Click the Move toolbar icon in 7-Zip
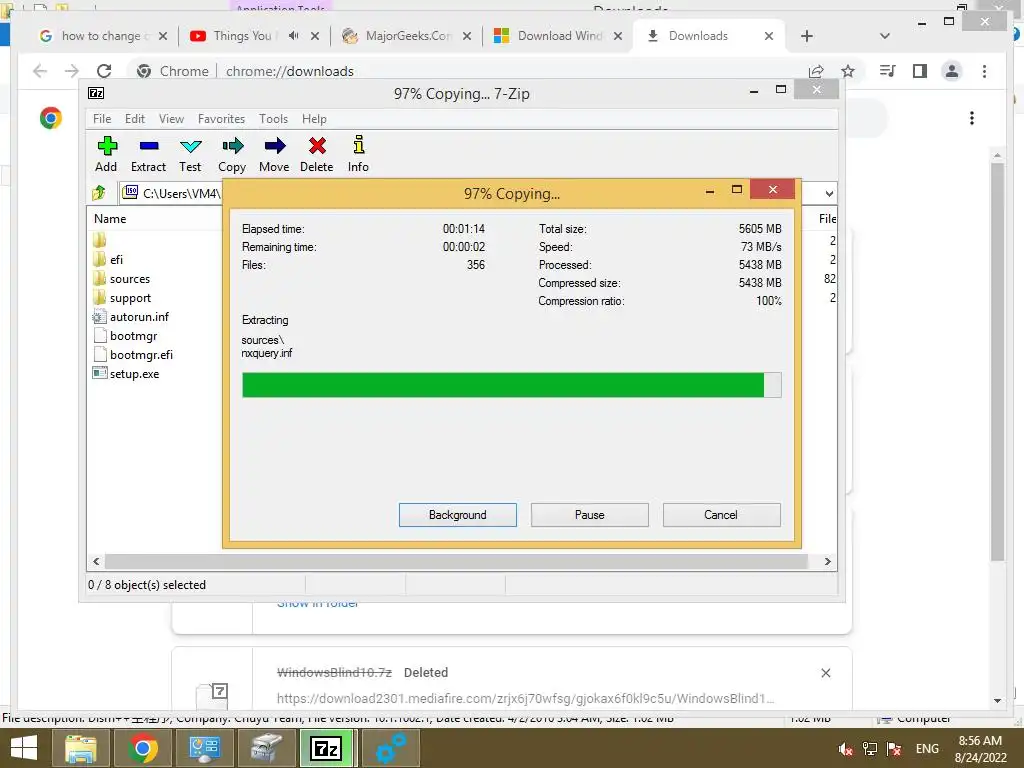Screen dimensions: 1024x768 (274, 154)
